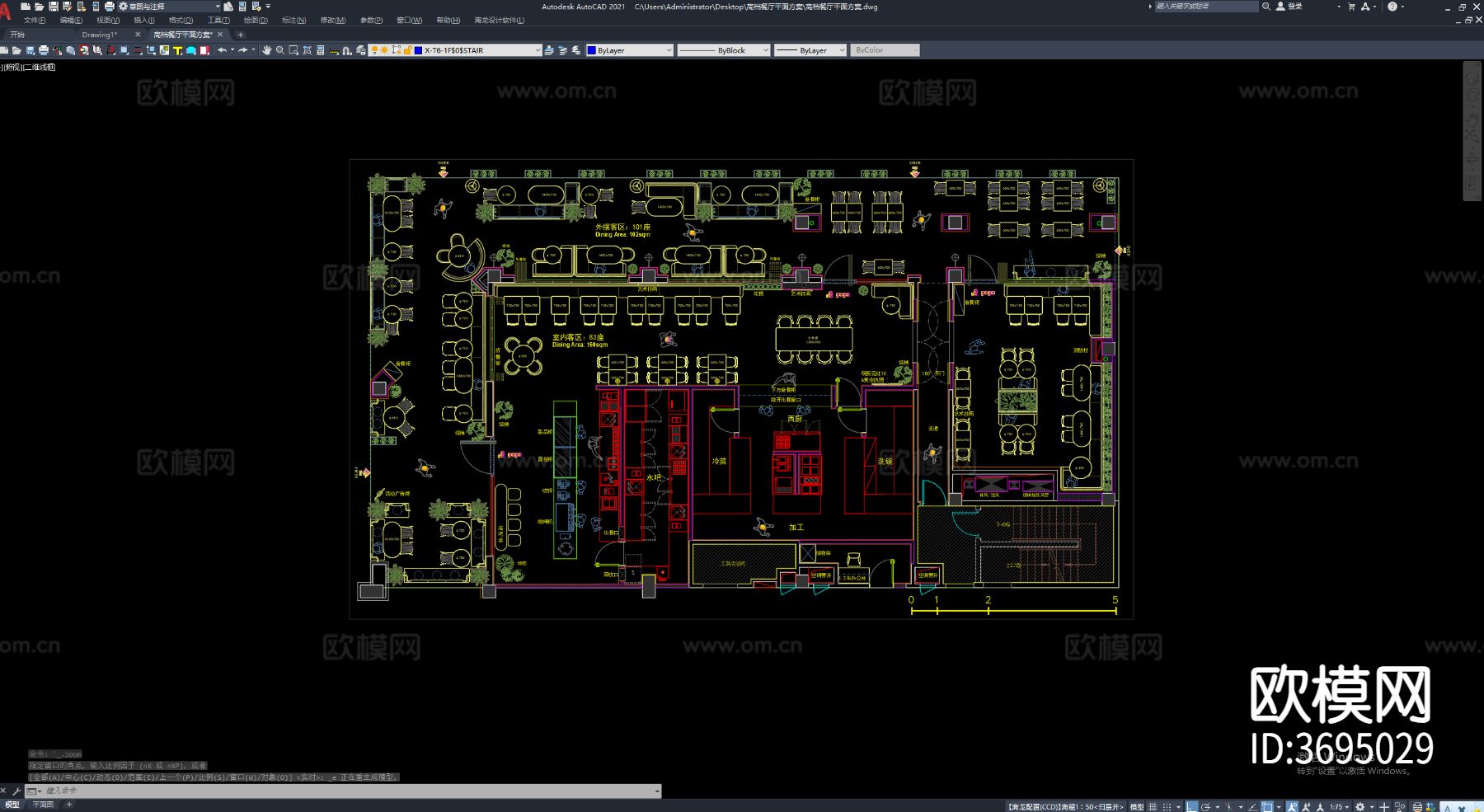Open the 标注(N) menu
Screen dimensions: 1484x812
[294, 20]
